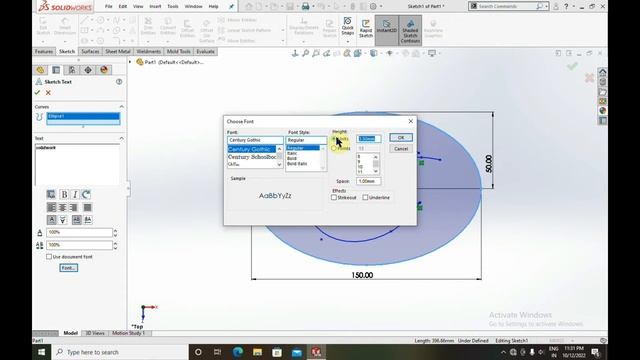Close the Choose Font dialog with X
The height and width of the screenshot is (360, 640).
(411, 121)
